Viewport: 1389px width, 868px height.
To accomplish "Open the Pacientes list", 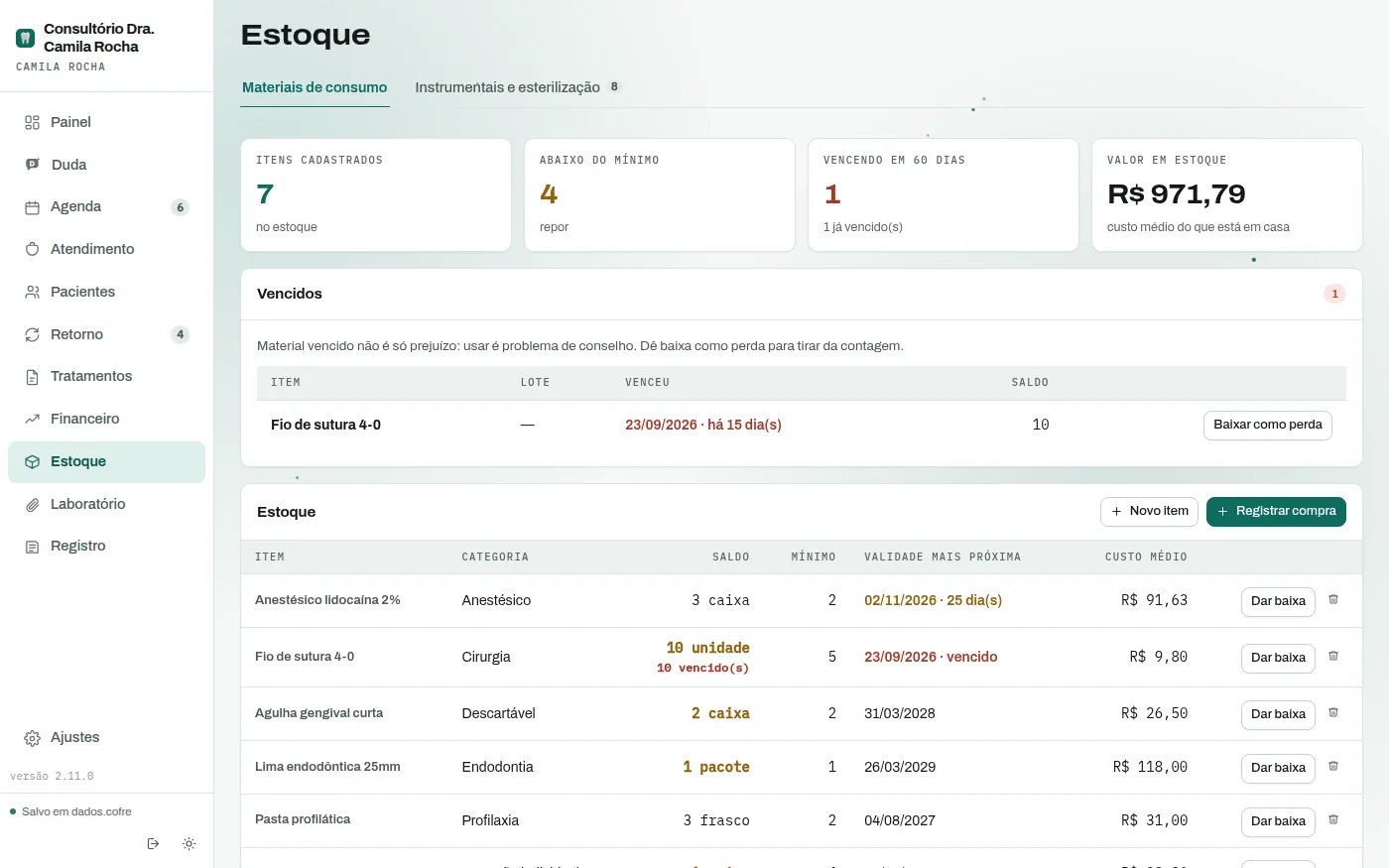I will coord(106,292).
